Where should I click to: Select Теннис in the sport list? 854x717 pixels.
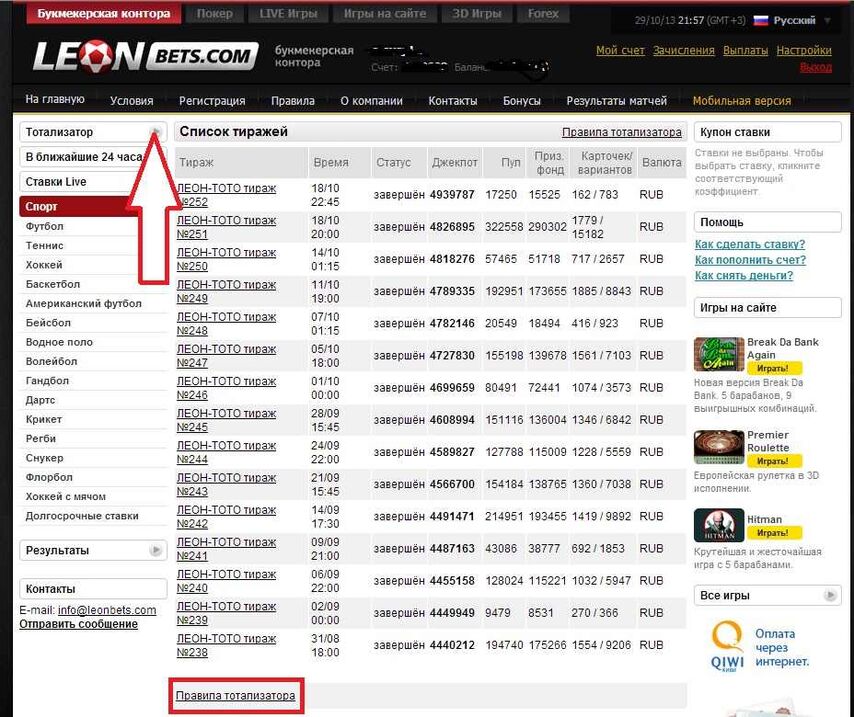(x=45, y=245)
